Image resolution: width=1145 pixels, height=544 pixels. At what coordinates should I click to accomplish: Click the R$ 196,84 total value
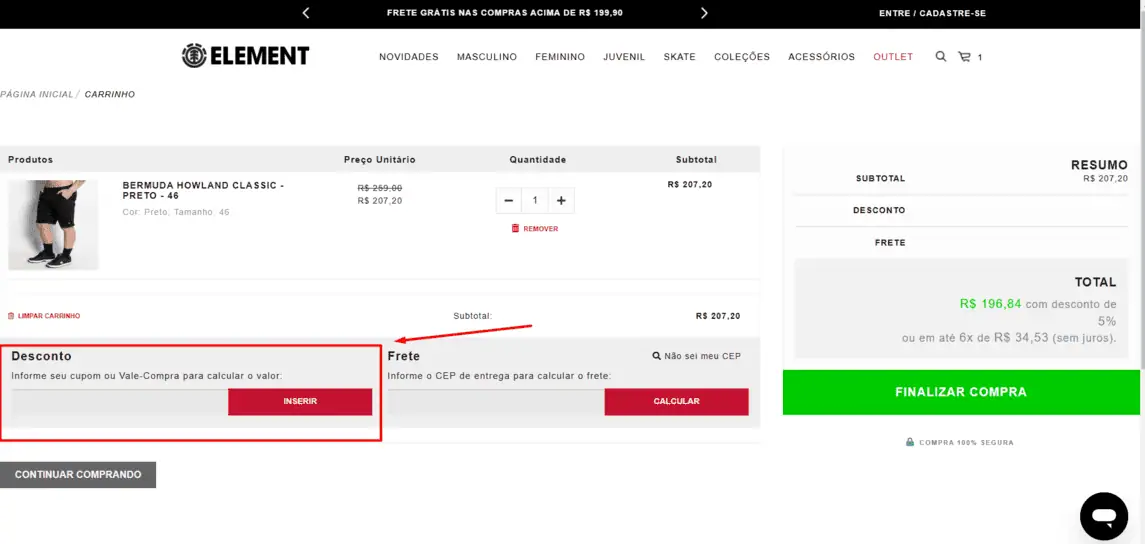pyautogui.click(x=990, y=304)
